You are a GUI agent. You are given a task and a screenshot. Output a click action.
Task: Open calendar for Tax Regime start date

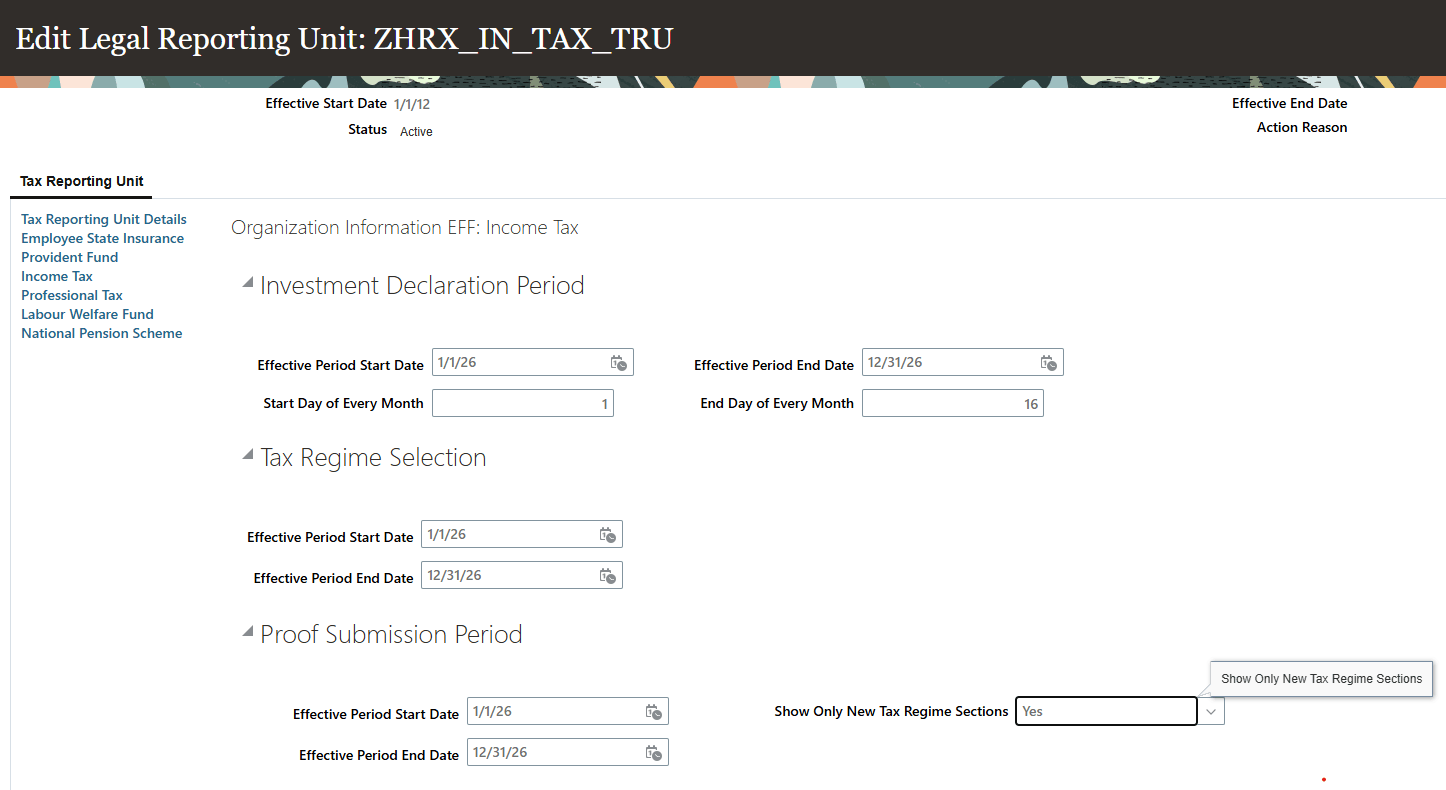[x=608, y=535]
